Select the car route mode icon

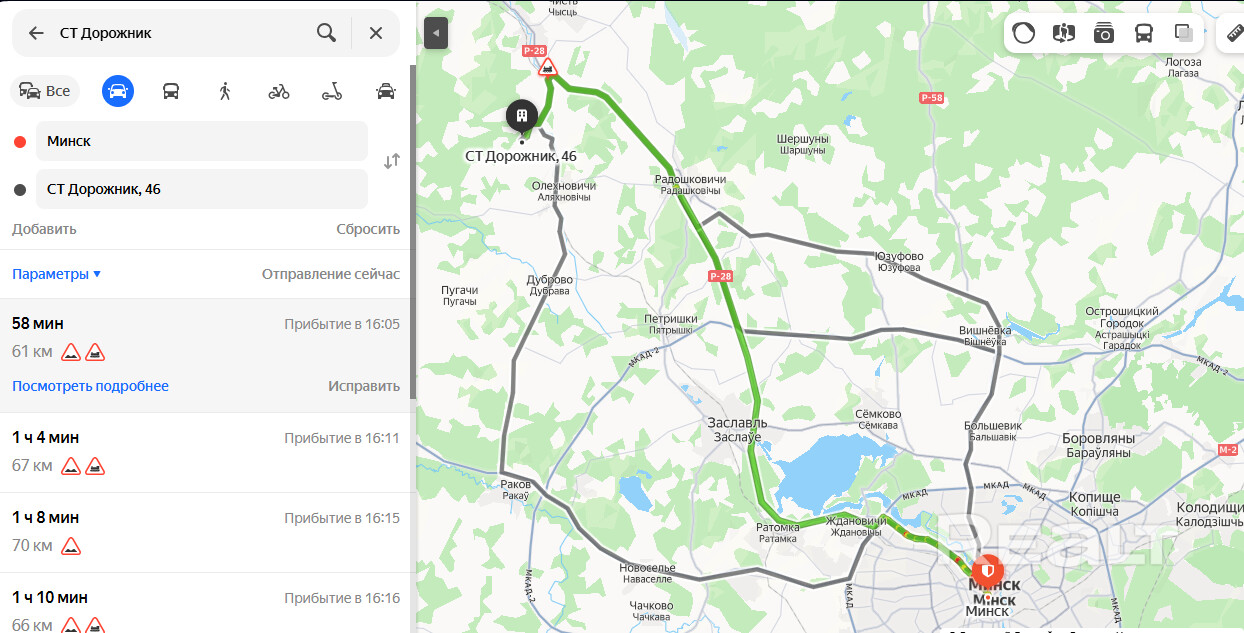tap(118, 91)
